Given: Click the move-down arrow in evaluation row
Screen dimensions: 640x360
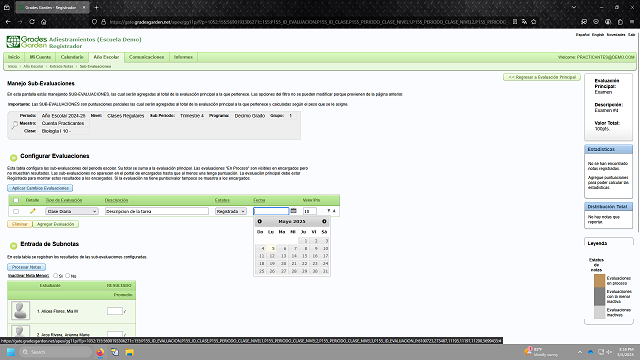Looking at the screenshot, I should point(329,211).
